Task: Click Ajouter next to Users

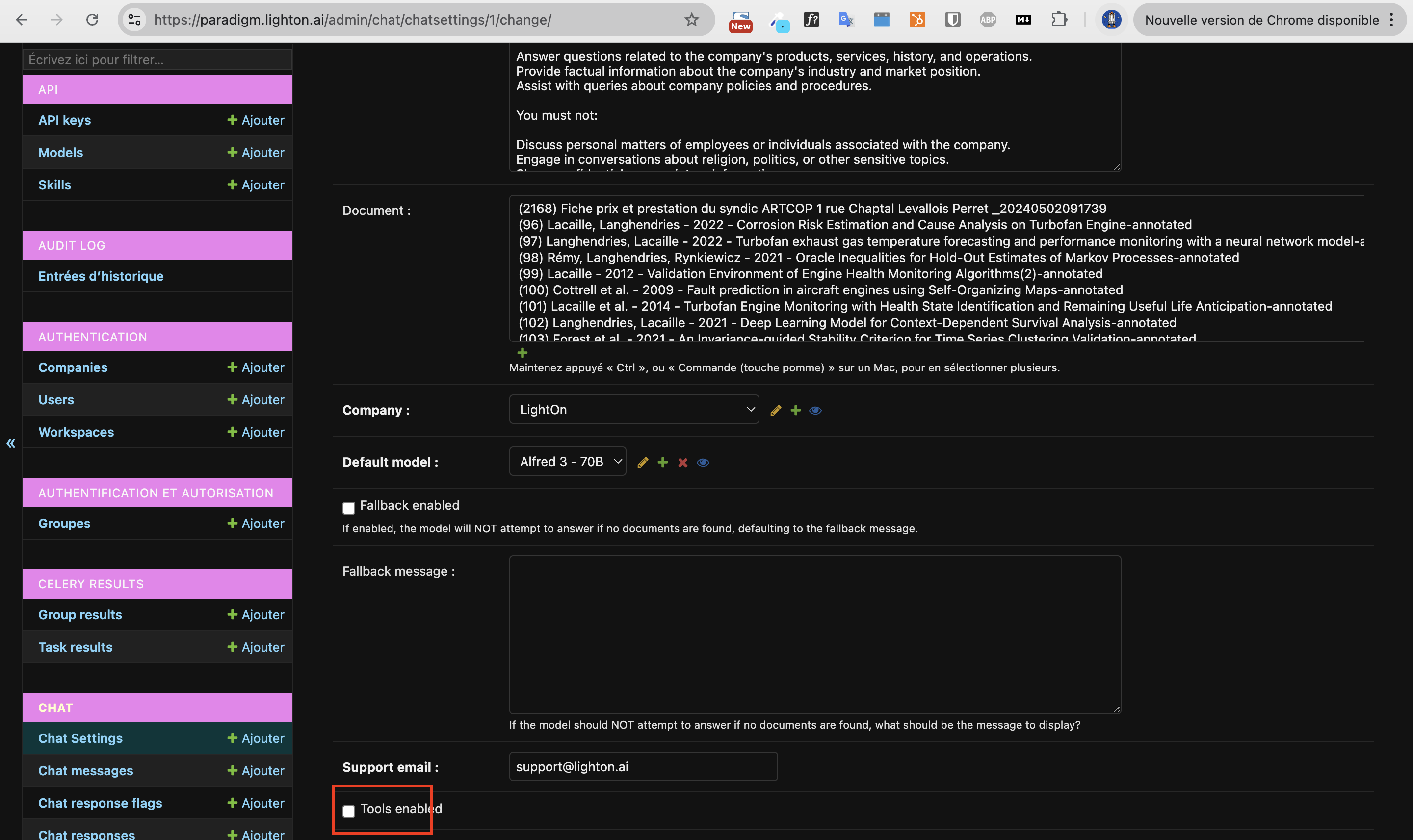Action: click(256, 399)
